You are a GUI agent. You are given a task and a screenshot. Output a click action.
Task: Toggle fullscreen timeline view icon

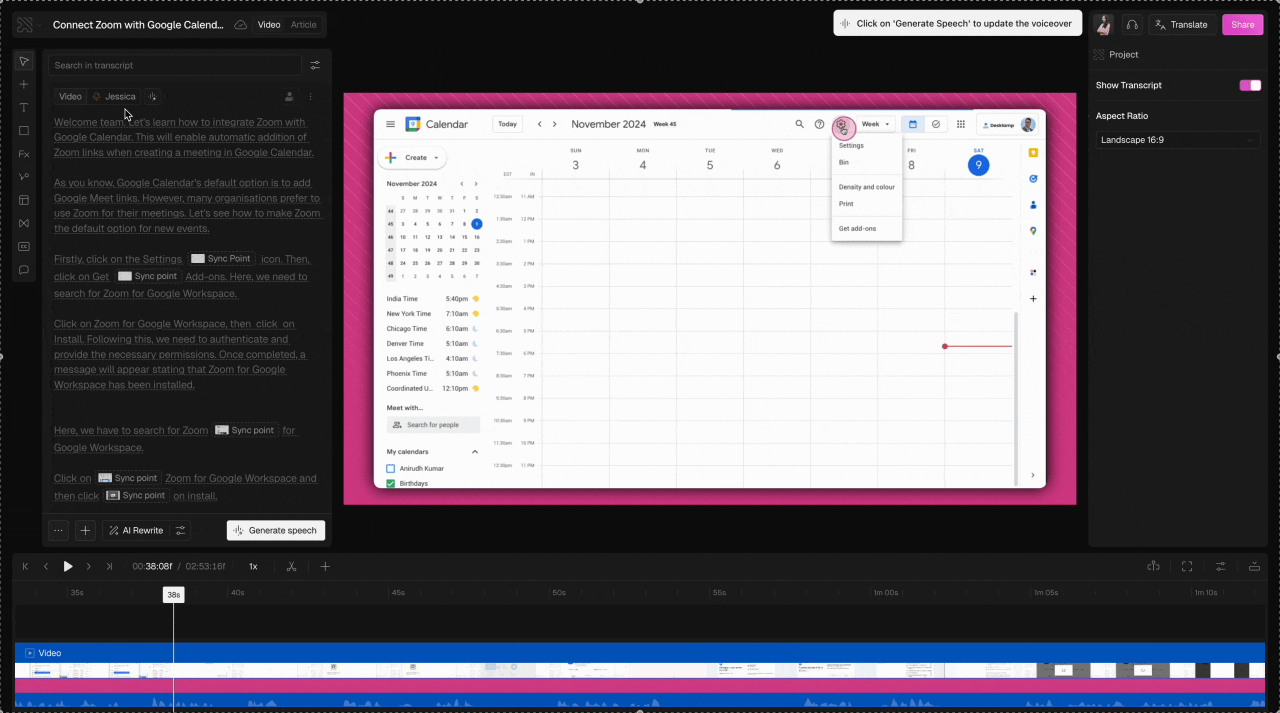(1187, 566)
